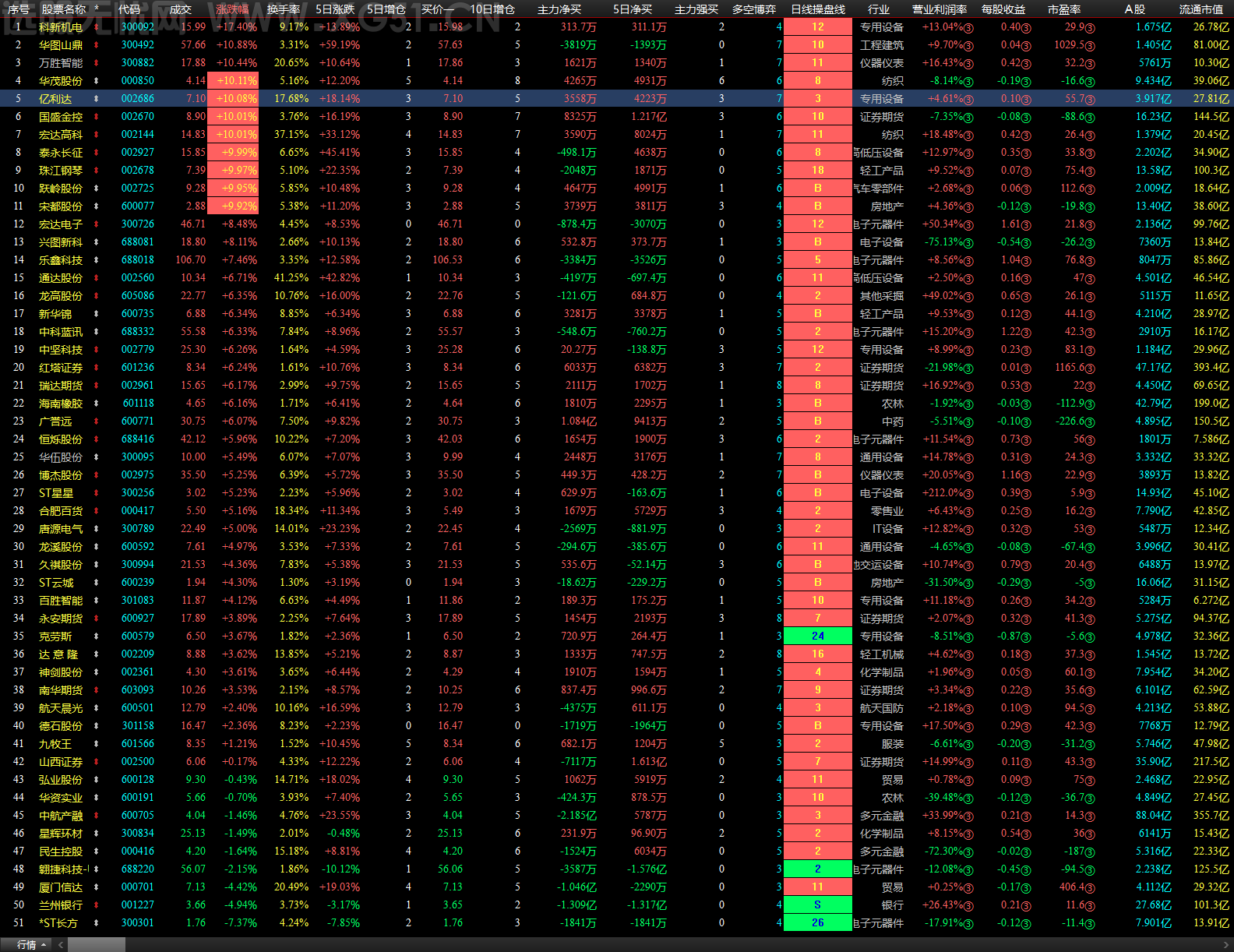Click the marker icon next to 山西证券
Viewport: 1234px width, 952px height.
pos(96,762)
